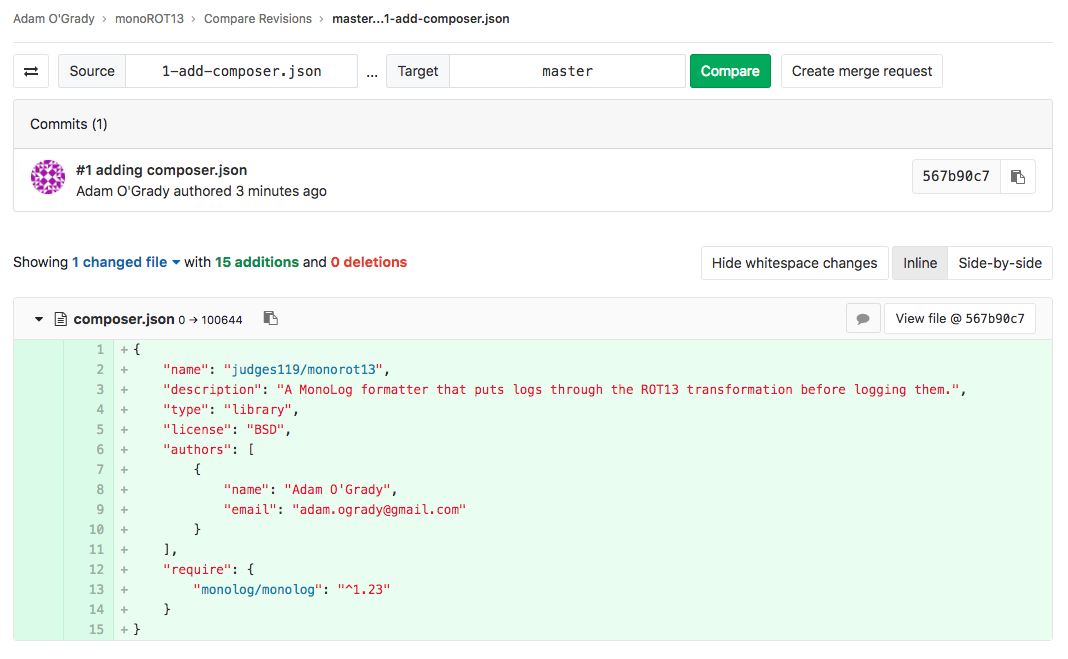This screenshot has width=1068, height=659.
Task: Switch to Inline diff view
Action: [920, 263]
